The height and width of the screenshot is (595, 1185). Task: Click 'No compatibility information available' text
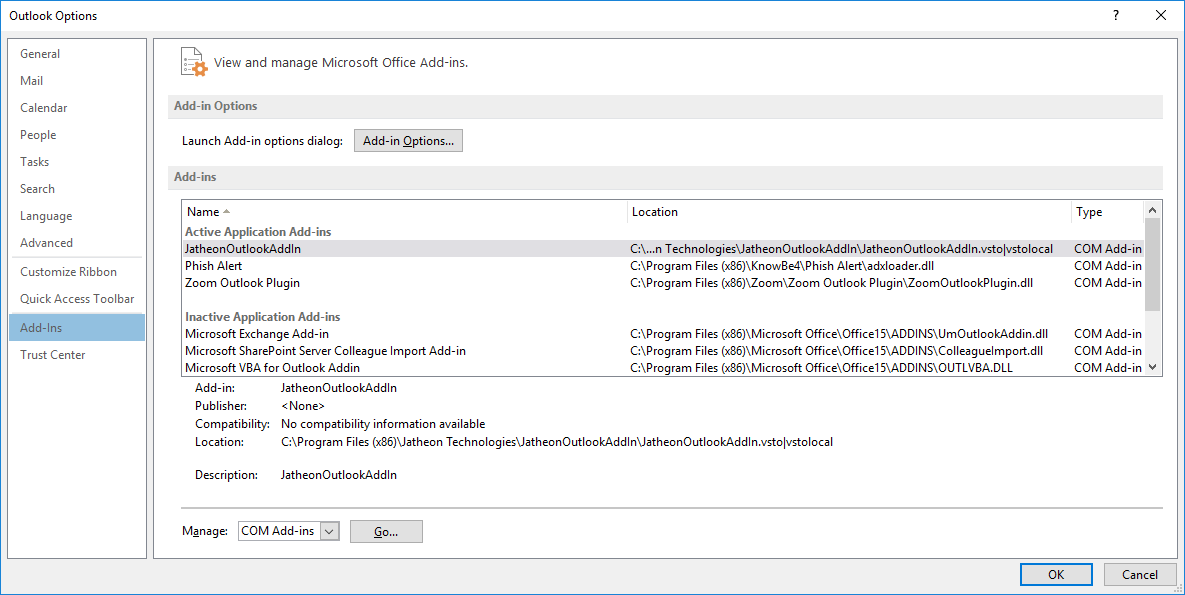(x=383, y=424)
